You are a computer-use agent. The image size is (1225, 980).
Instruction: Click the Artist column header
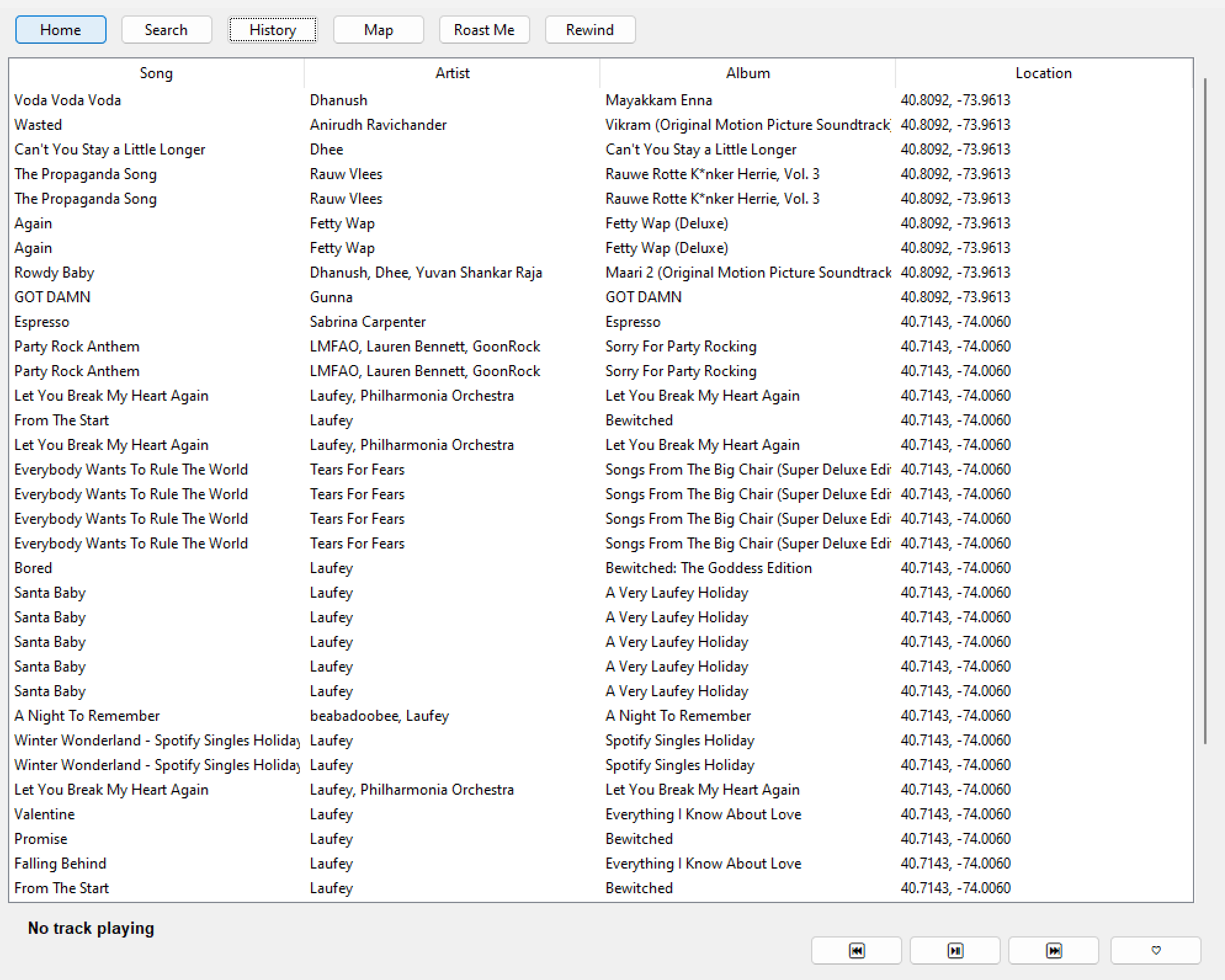pos(452,73)
